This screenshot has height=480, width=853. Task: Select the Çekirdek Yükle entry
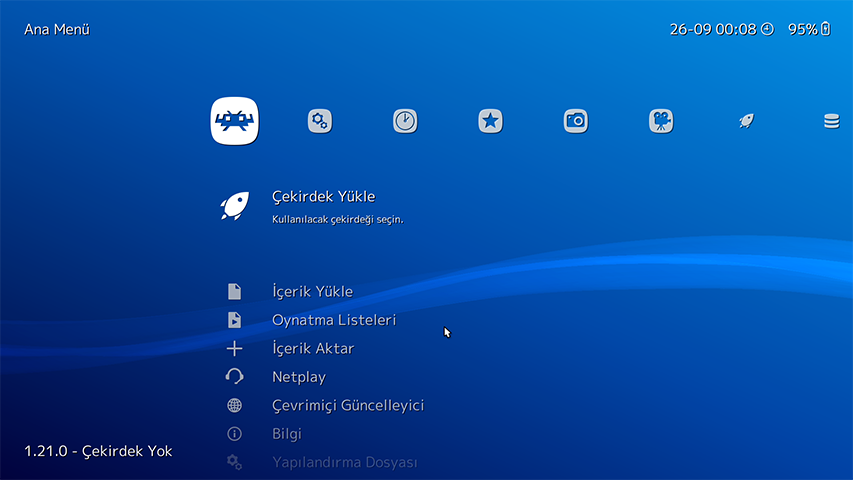(x=323, y=197)
